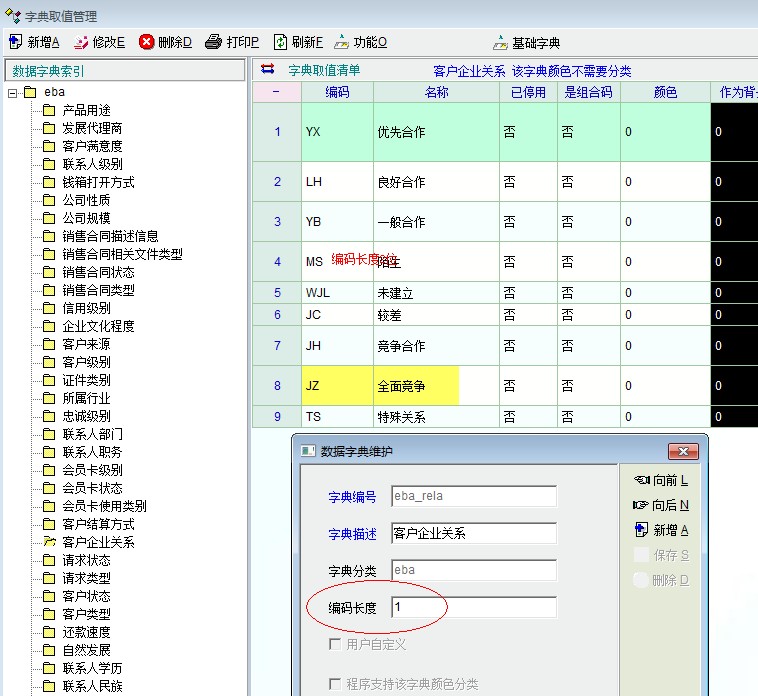
Task: Collapse the eba root tree node
Action: (12, 92)
